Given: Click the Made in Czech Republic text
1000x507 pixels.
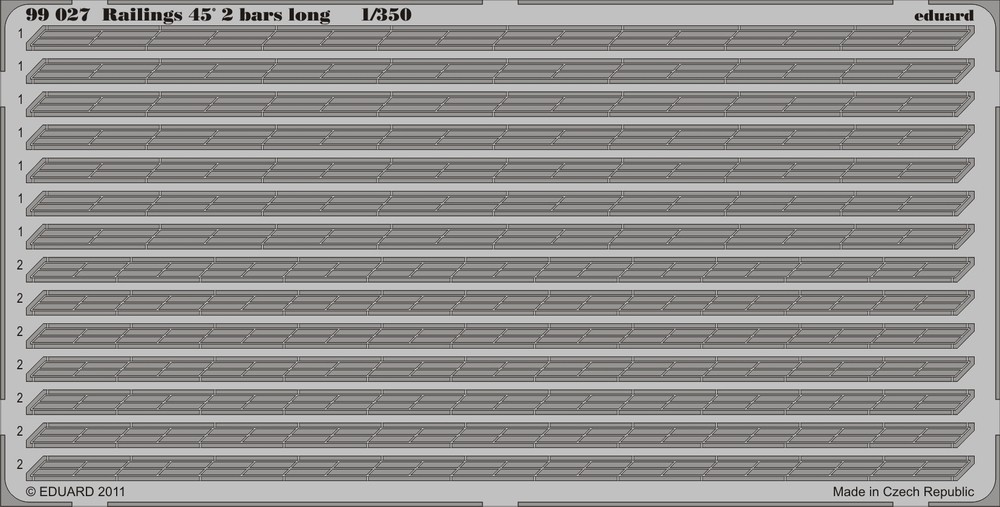Looking at the screenshot, I should [x=903, y=492].
